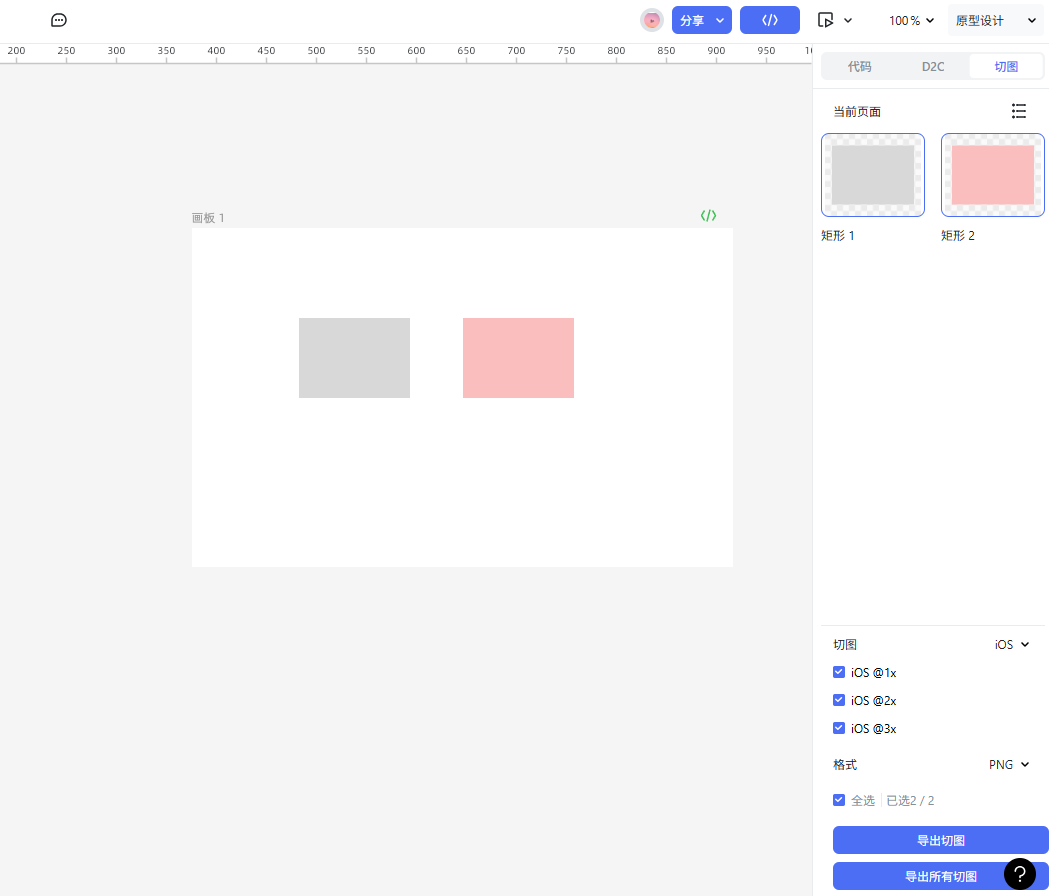
Task: Open the help question mark icon
Action: (1019, 874)
